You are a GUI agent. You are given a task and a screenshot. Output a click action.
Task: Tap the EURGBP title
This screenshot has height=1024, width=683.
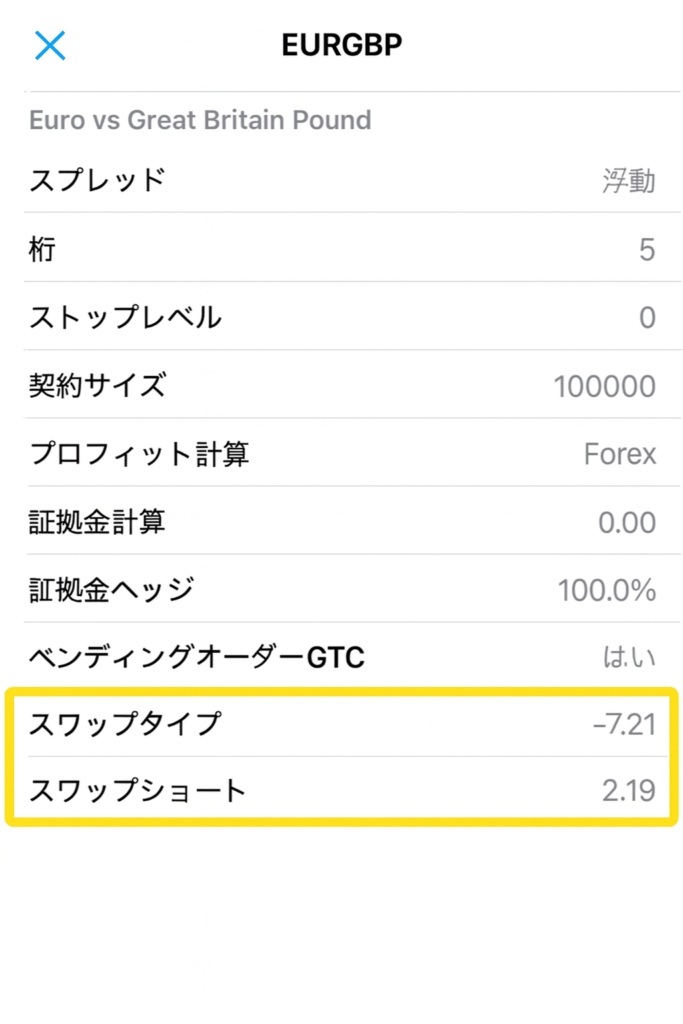(342, 45)
